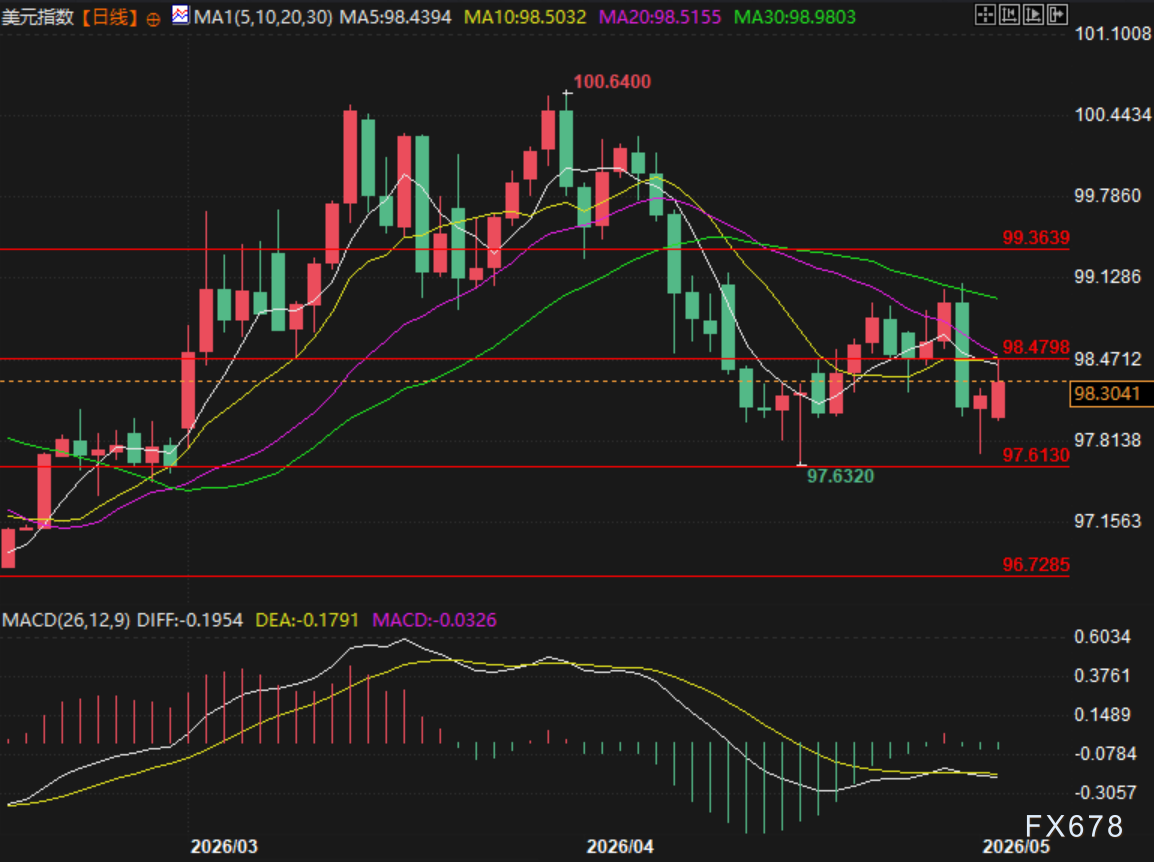Viewport: 1154px width, 862px height.
Task: Click the 99.1286 price axis value
Action: point(1108,277)
